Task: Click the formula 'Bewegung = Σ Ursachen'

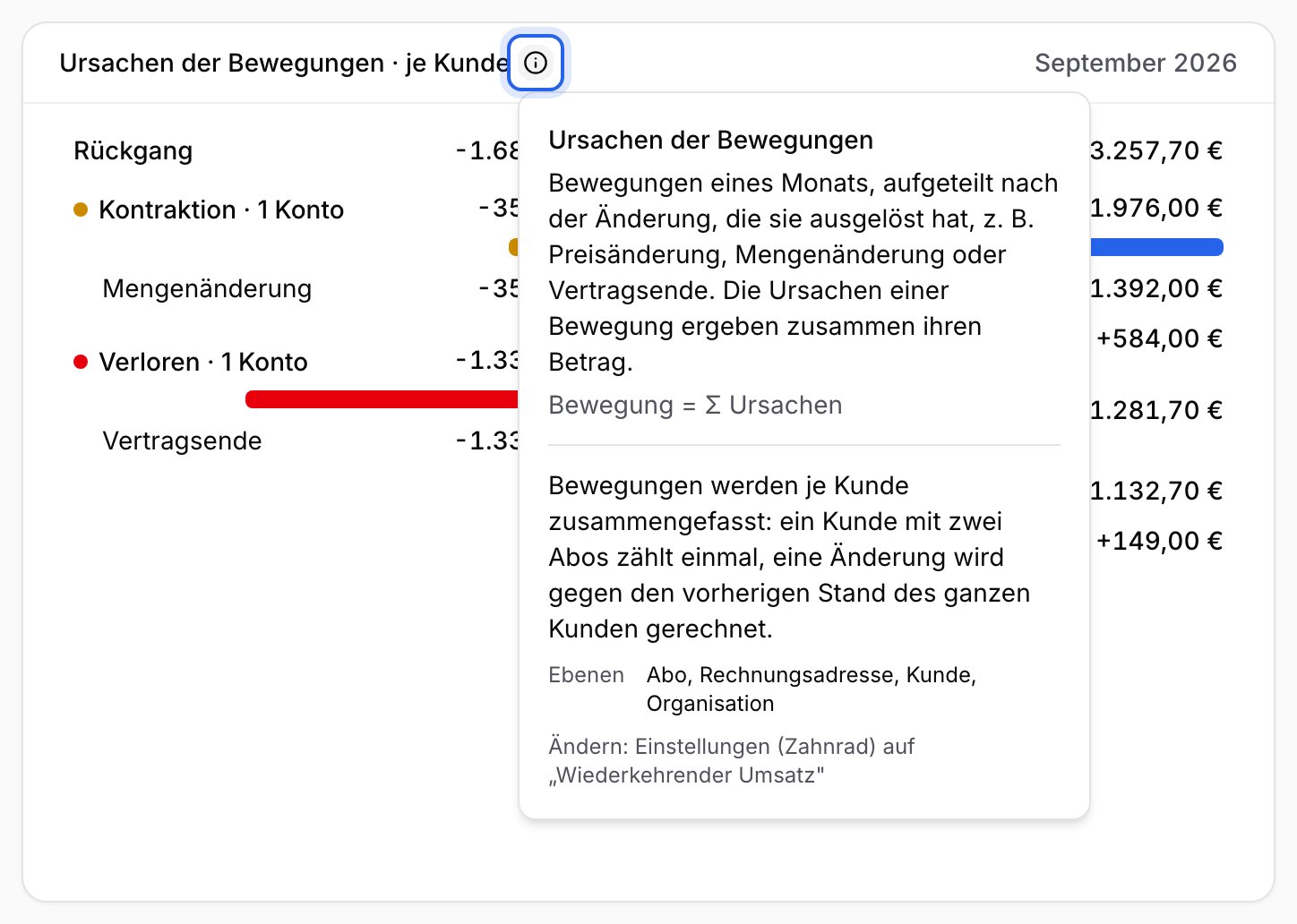Action: click(x=695, y=405)
